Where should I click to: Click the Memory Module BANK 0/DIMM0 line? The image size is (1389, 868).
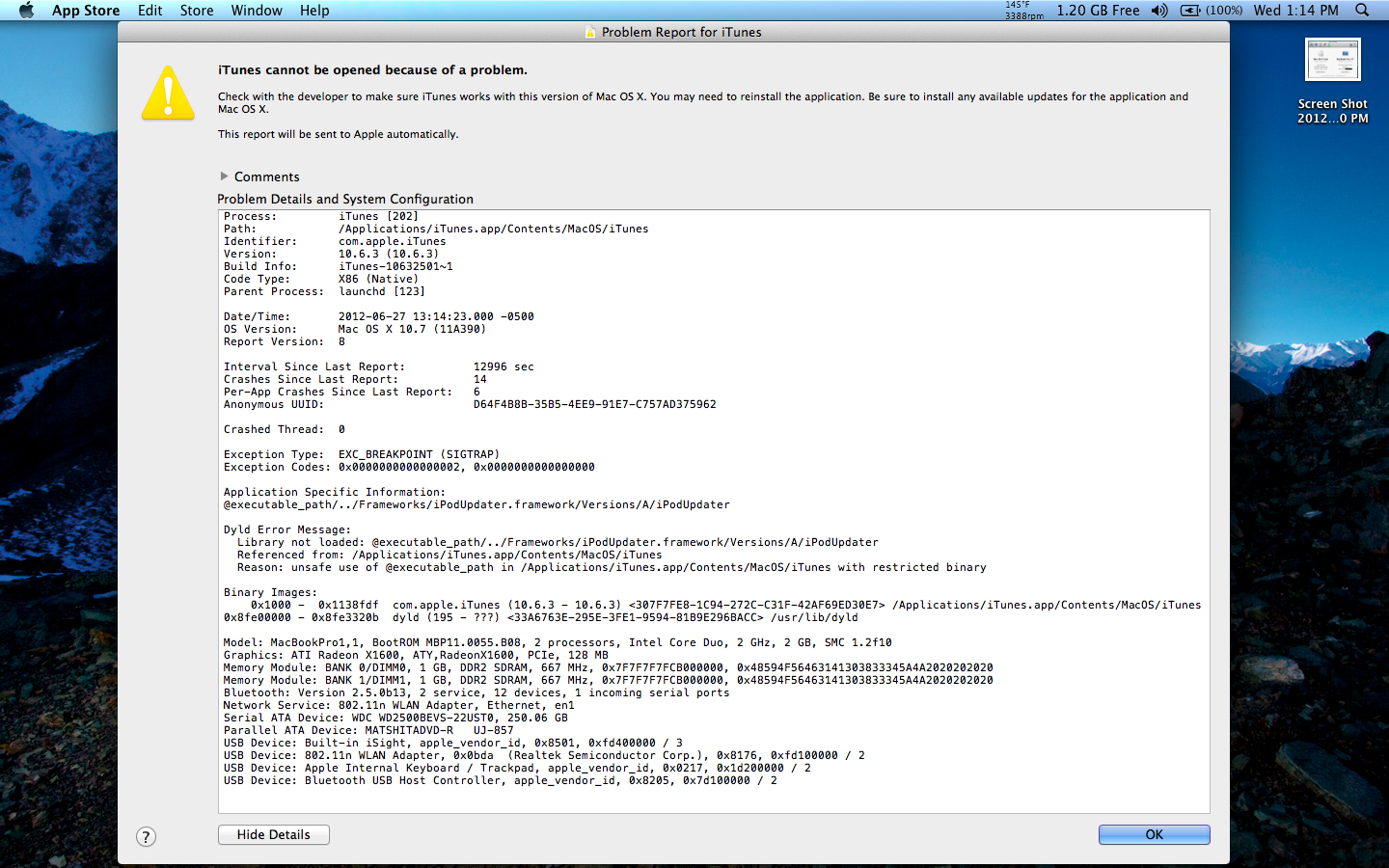click(x=609, y=668)
